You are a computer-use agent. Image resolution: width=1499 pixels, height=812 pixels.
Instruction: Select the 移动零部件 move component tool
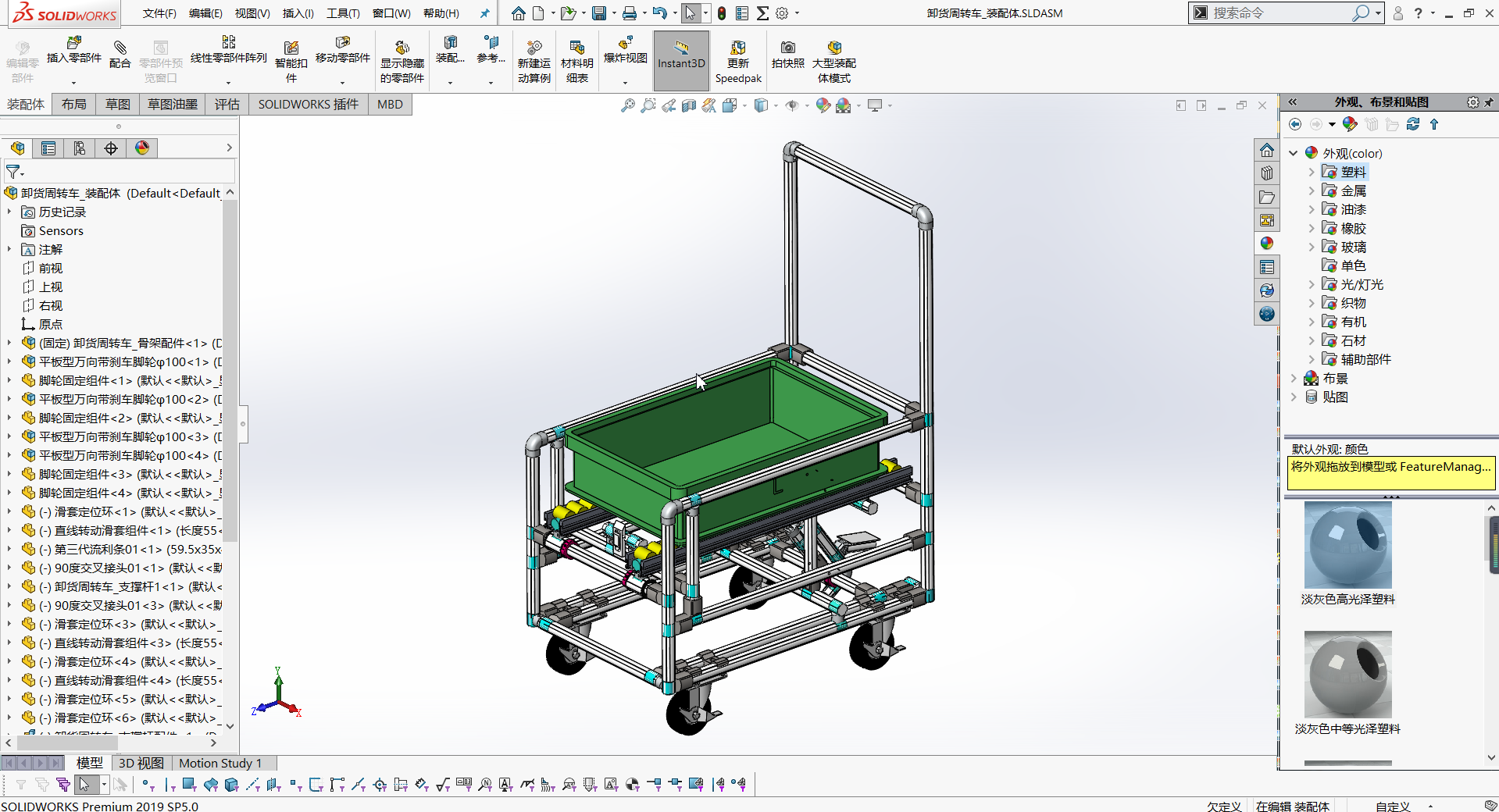click(x=342, y=52)
